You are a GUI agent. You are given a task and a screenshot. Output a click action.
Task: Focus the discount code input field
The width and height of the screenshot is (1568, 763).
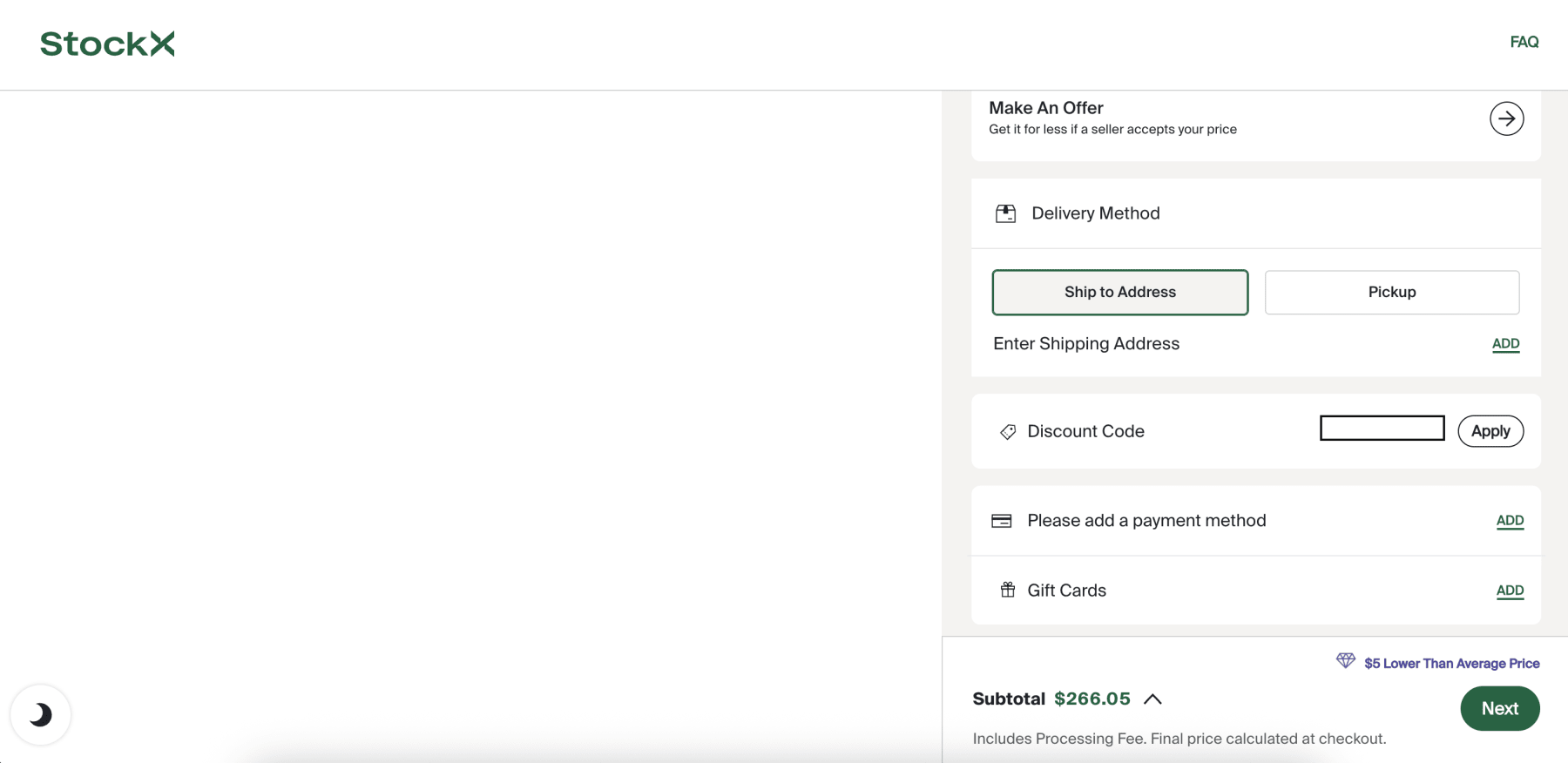point(1382,429)
